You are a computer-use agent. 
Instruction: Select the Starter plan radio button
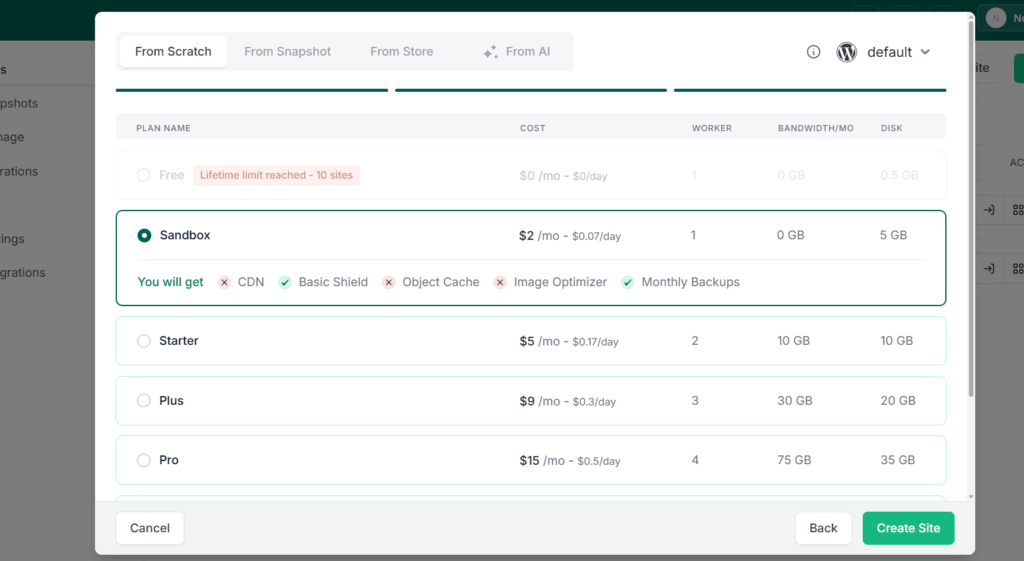[144, 341]
